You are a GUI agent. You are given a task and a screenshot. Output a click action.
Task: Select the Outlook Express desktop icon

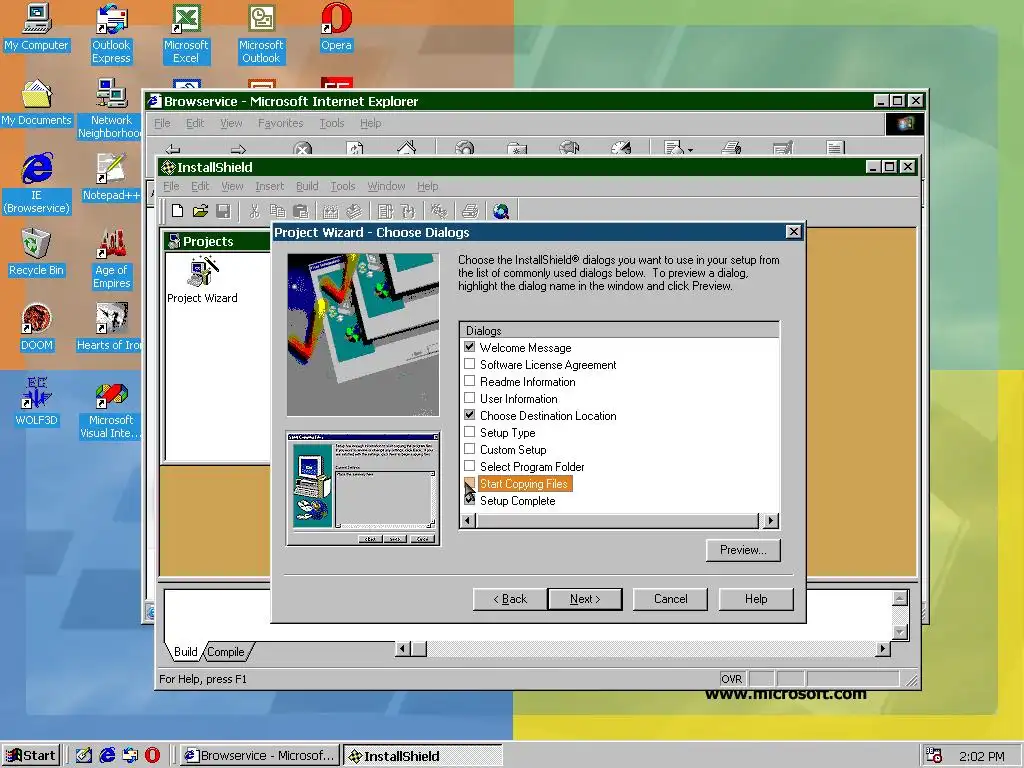pyautogui.click(x=111, y=34)
